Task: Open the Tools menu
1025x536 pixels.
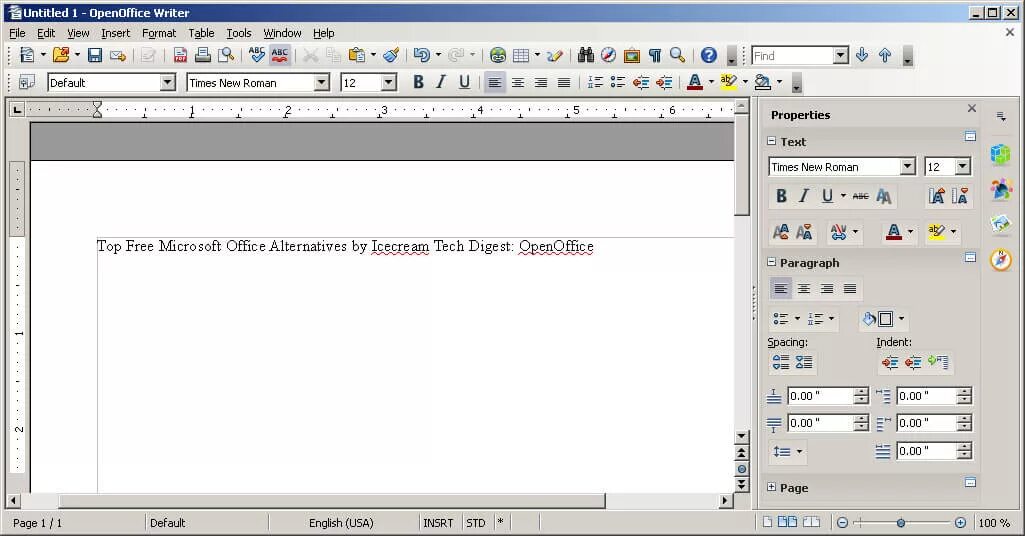Action: coord(239,33)
